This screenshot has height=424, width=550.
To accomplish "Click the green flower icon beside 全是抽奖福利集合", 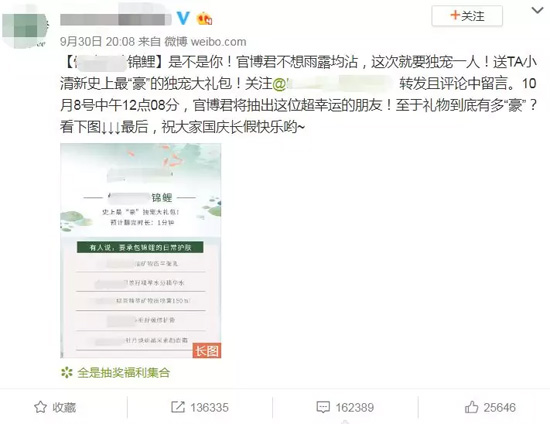I will tap(67, 372).
